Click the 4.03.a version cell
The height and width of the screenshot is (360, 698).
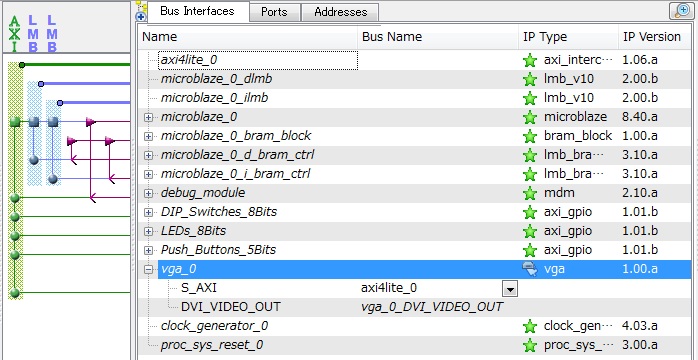pyautogui.click(x=640, y=326)
